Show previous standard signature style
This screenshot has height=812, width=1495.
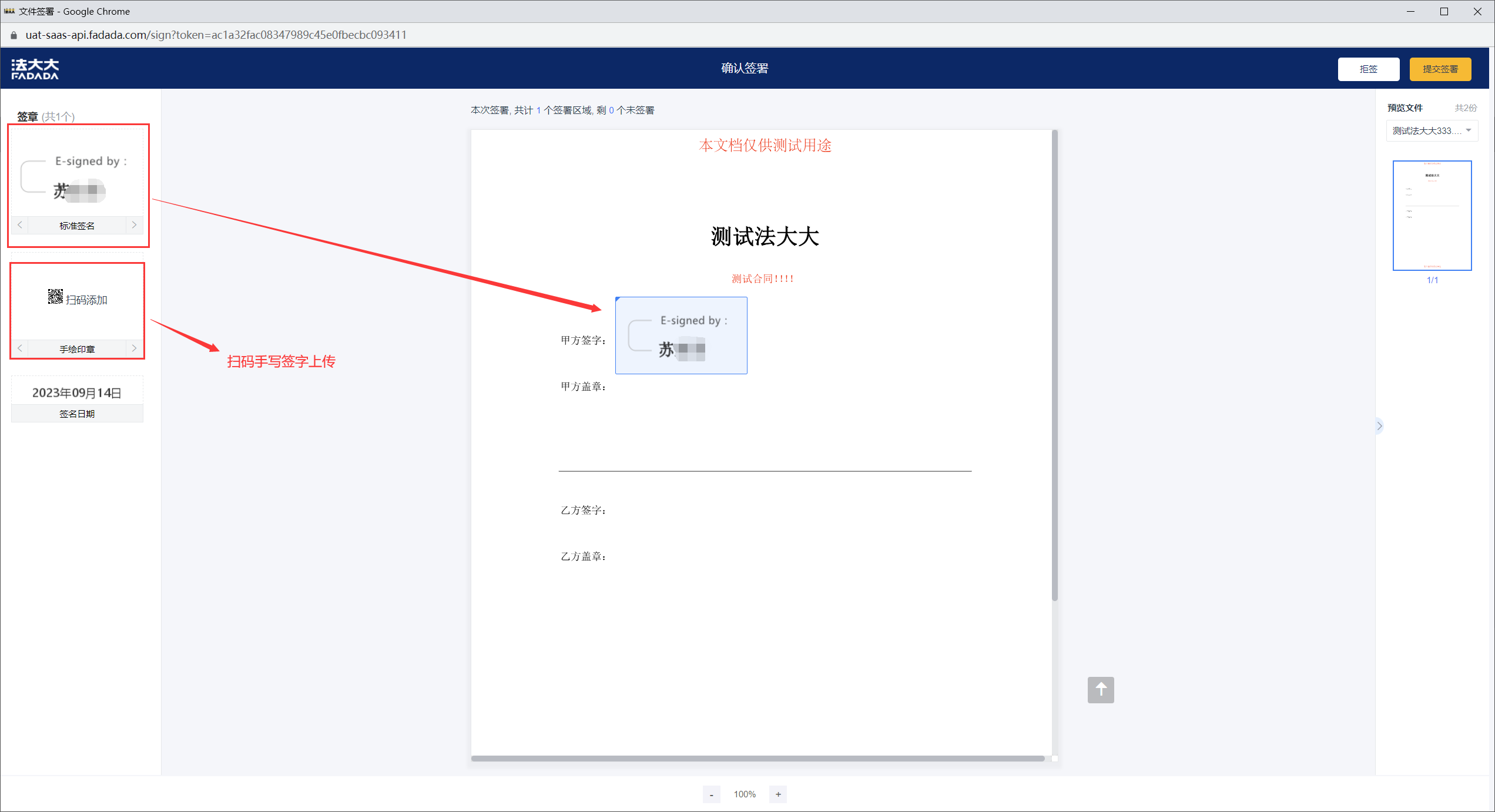pos(20,225)
